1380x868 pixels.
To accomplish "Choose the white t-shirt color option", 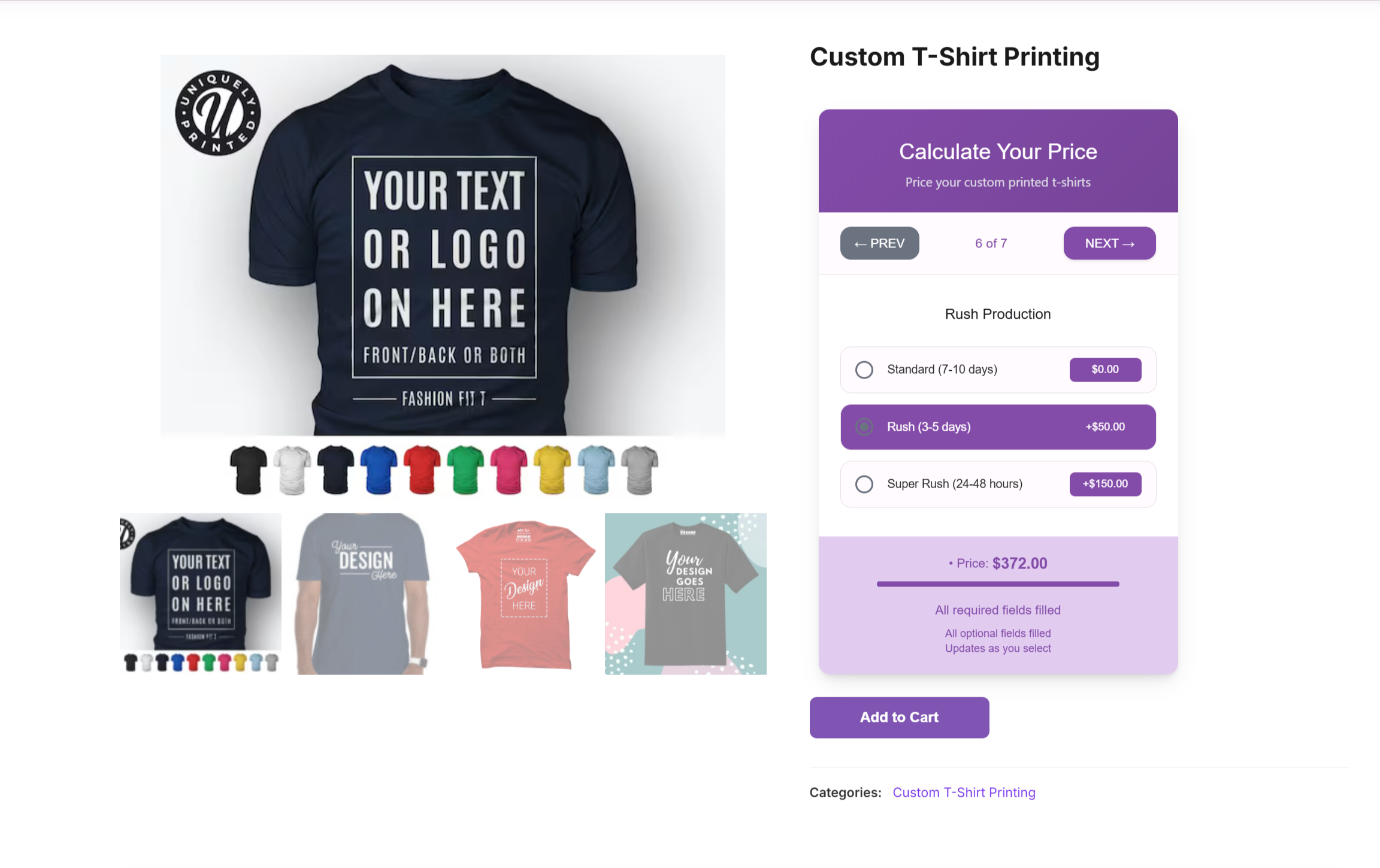I will [x=292, y=470].
